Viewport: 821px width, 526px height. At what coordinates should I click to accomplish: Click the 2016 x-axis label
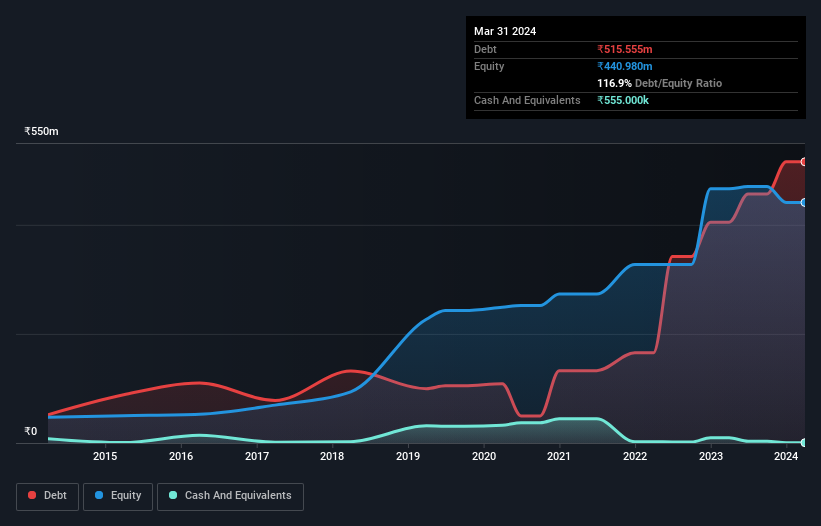(181, 456)
